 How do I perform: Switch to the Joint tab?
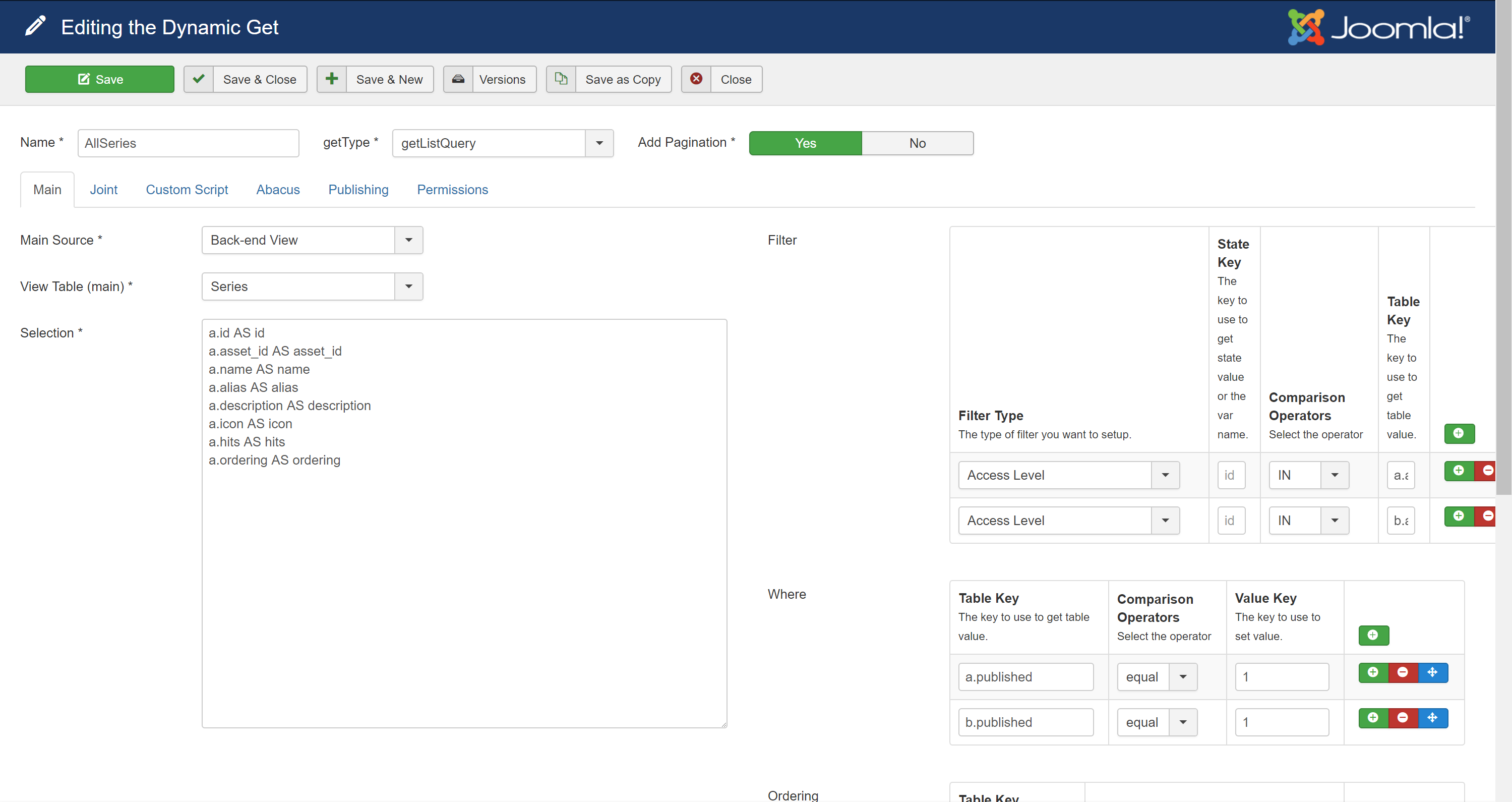coord(103,190)
